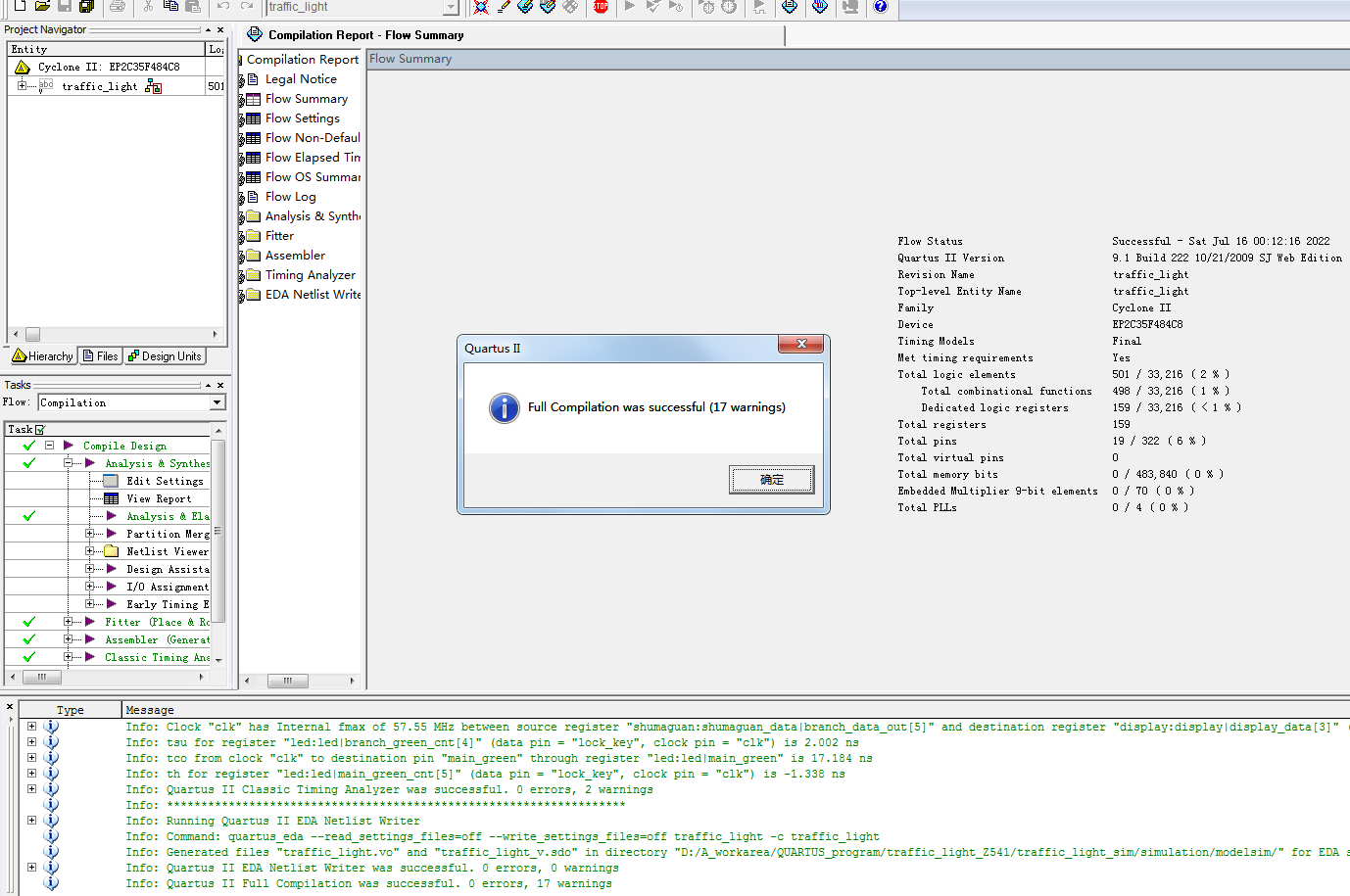Open the Timing Analyzer report folder
Image resolution: width=1350 pixels, height=896 pixels.
coord(253,275)
